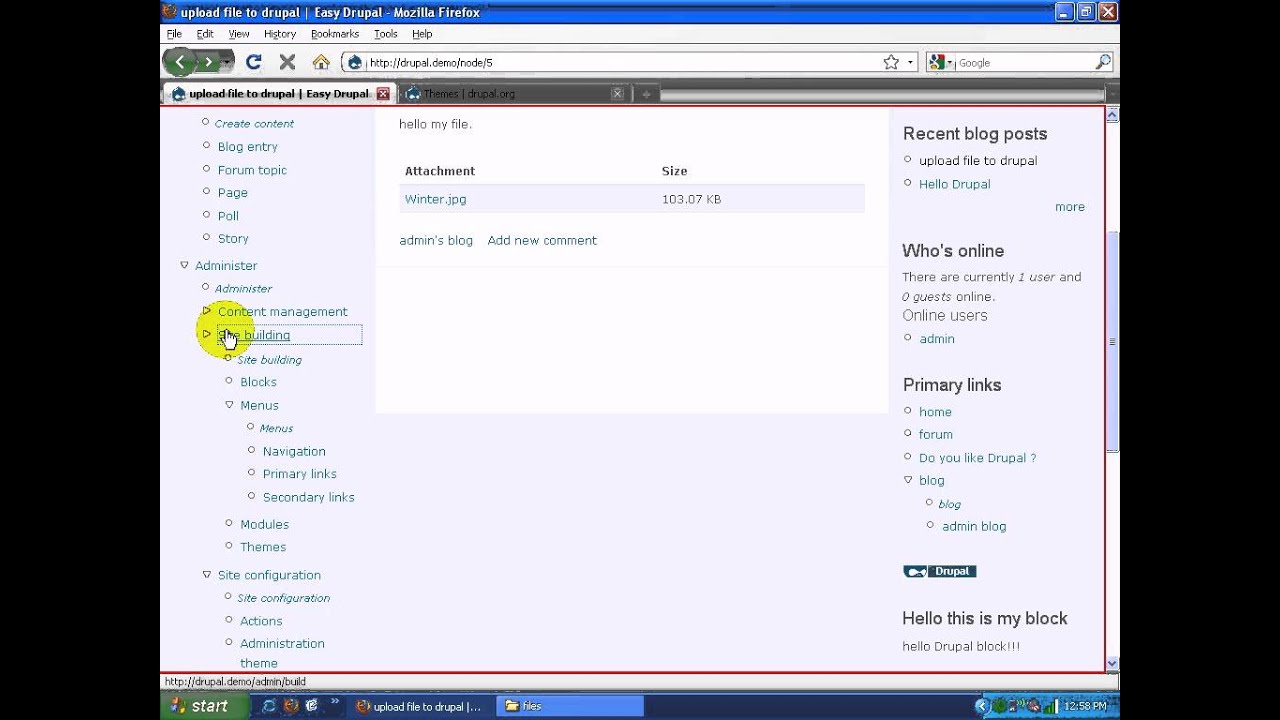The height and width of the screenshot is (720, 1280).
Task: Open the File menu
Action: 174,34
